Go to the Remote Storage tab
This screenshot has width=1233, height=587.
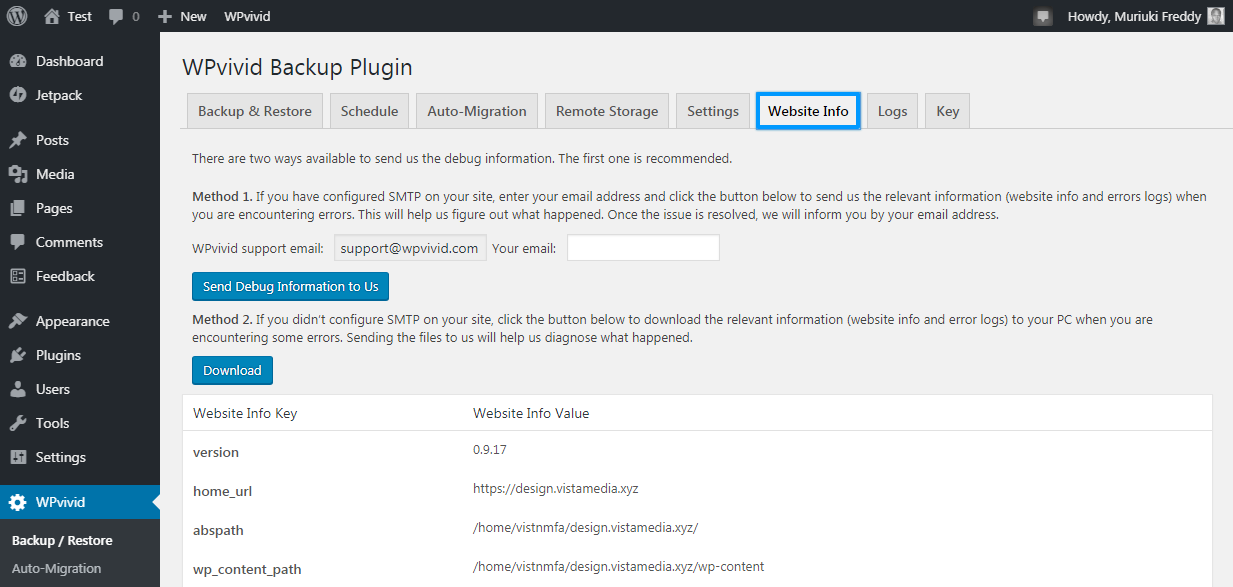[607, 111]
